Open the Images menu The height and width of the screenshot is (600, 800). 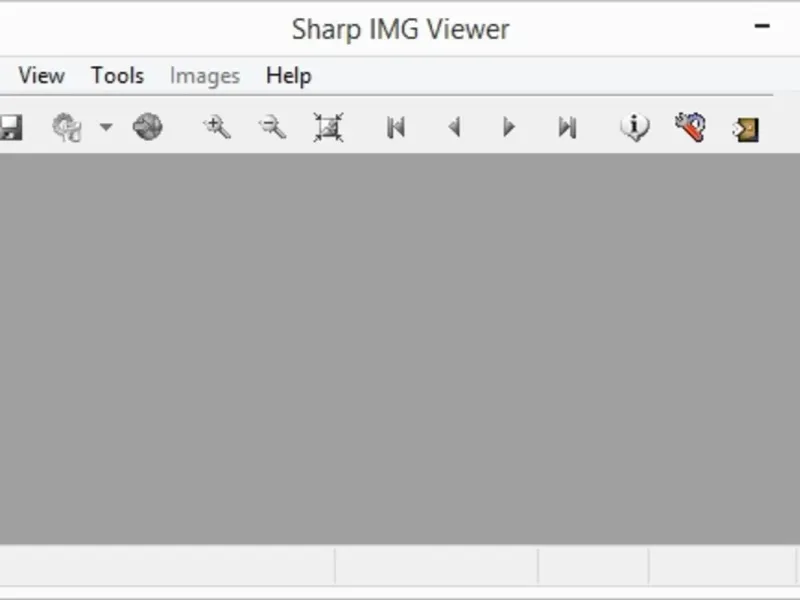pyautogui.click(x=205, y=76)
